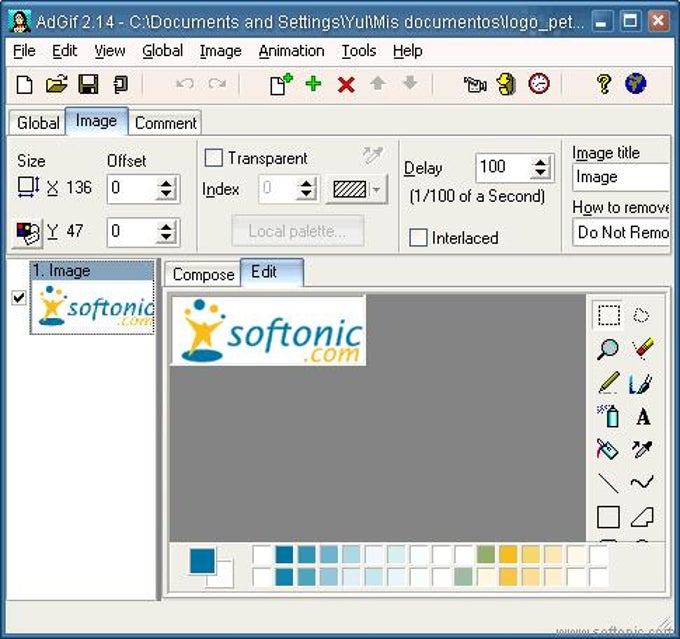Select the text A tool
680x639 pixels.
tap(643, 417)
